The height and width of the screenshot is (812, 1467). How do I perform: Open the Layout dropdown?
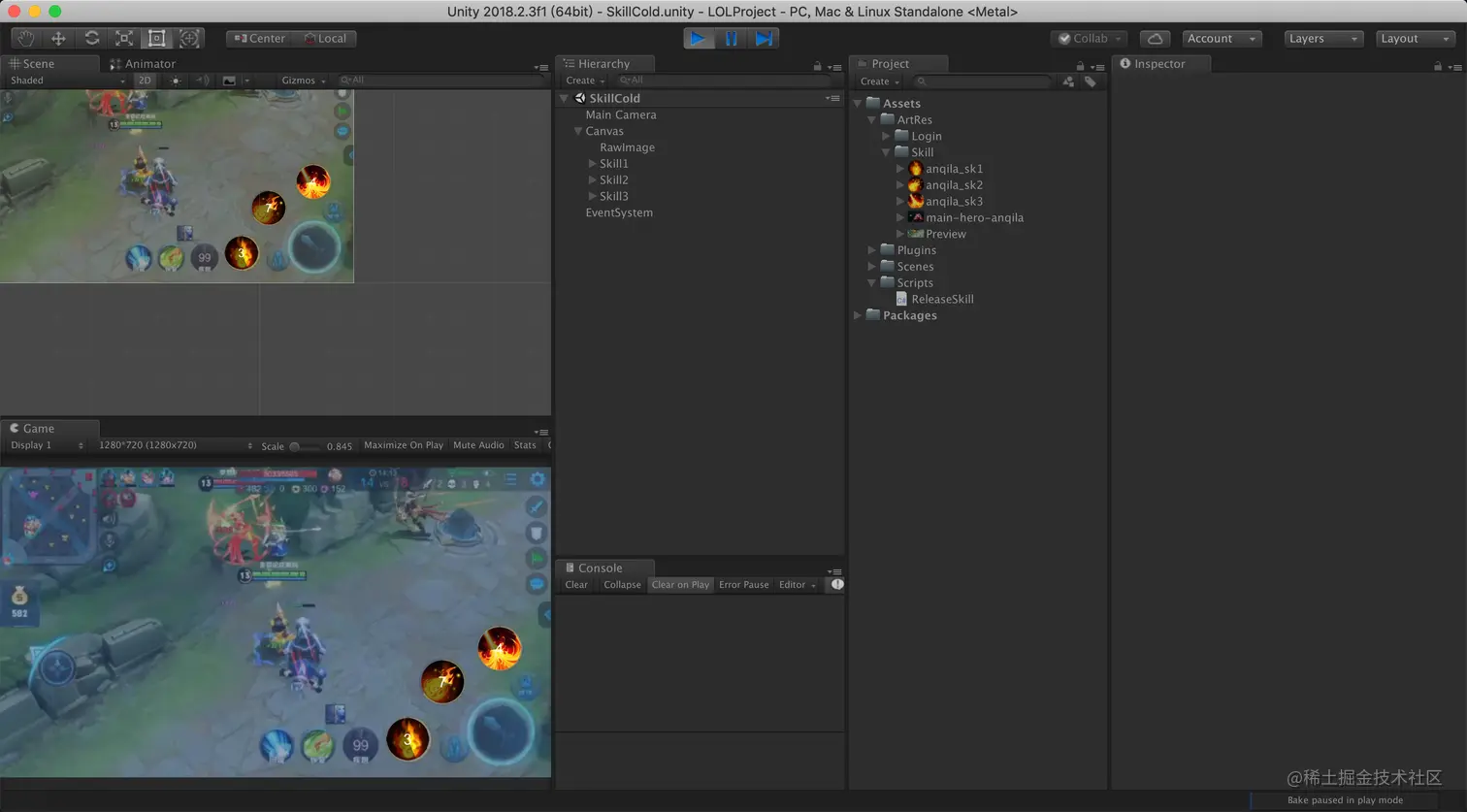(1416, 39)
